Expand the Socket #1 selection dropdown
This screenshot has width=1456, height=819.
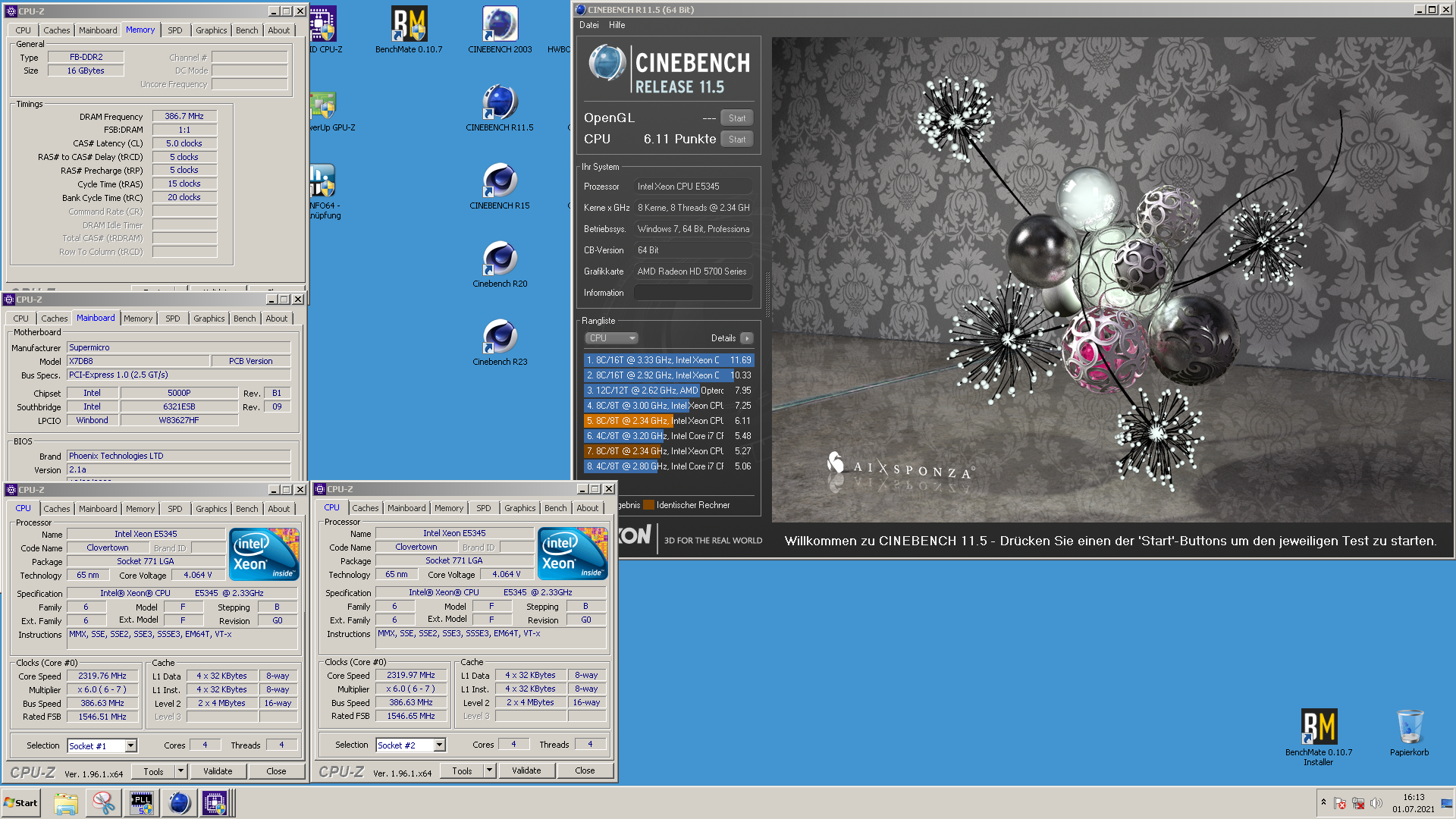(x=130, y=746)
